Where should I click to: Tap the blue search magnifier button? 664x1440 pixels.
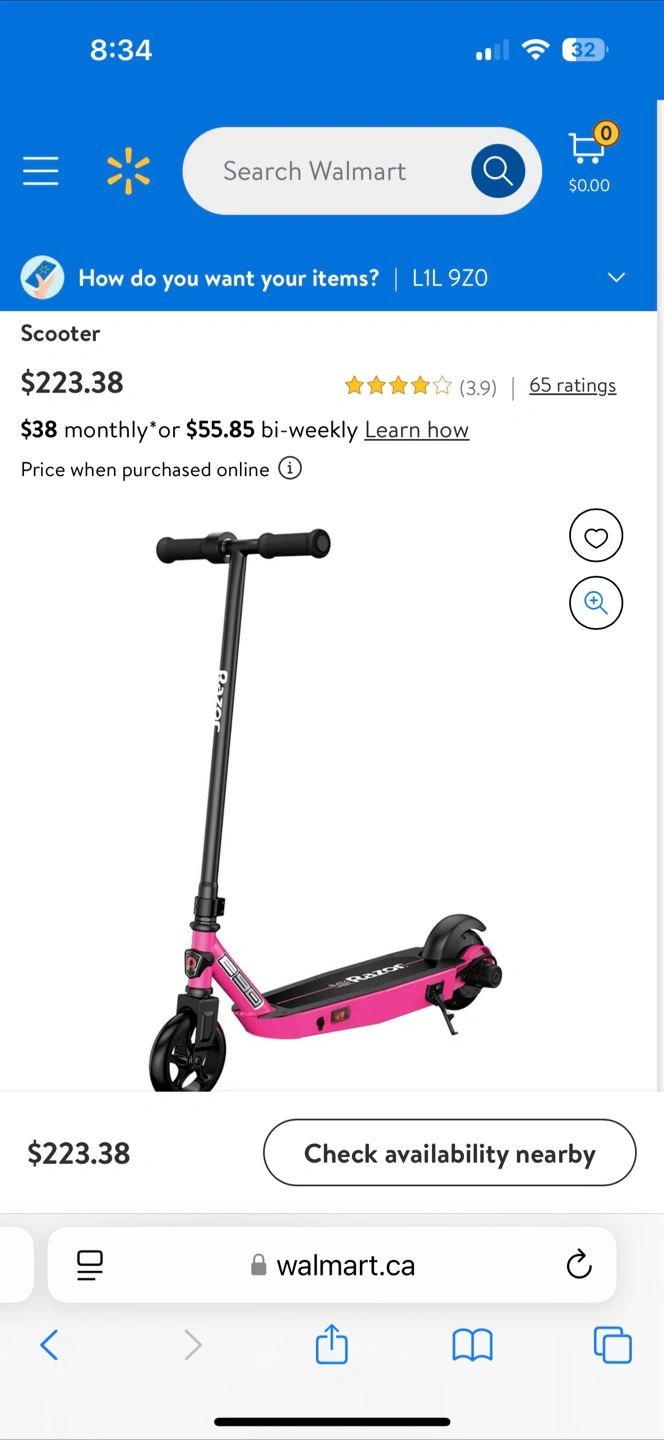(x=498, y=171)
